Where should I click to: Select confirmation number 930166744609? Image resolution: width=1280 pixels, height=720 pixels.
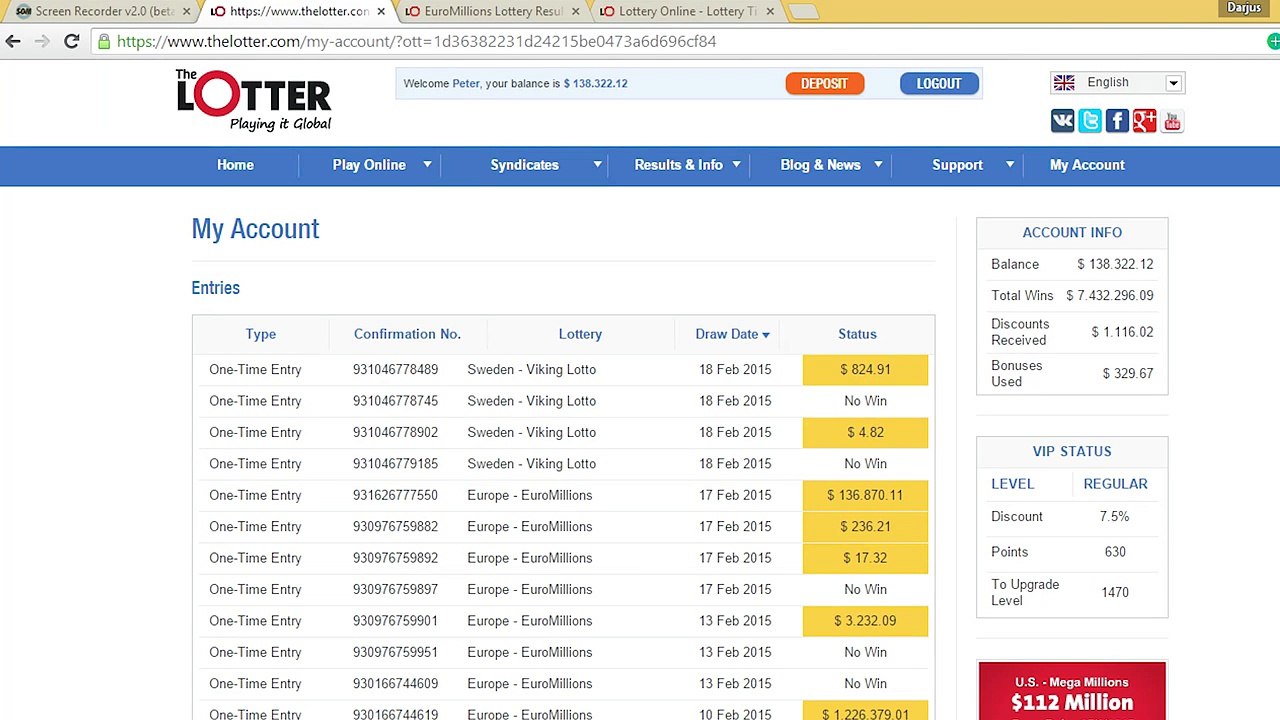coord(395,684)
